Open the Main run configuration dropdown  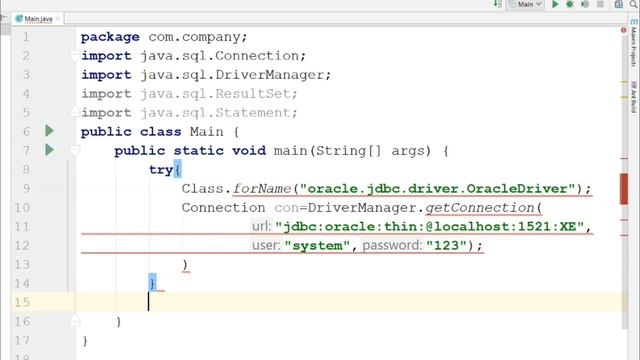click(525, 4)
